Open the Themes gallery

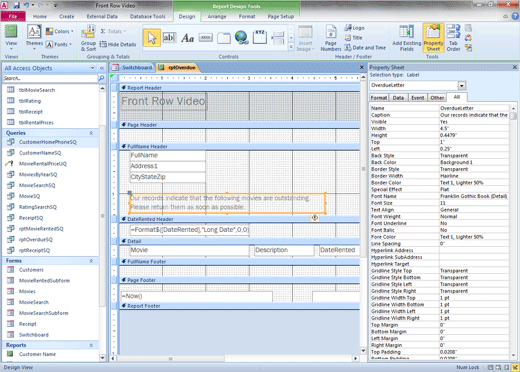[34, 37]
